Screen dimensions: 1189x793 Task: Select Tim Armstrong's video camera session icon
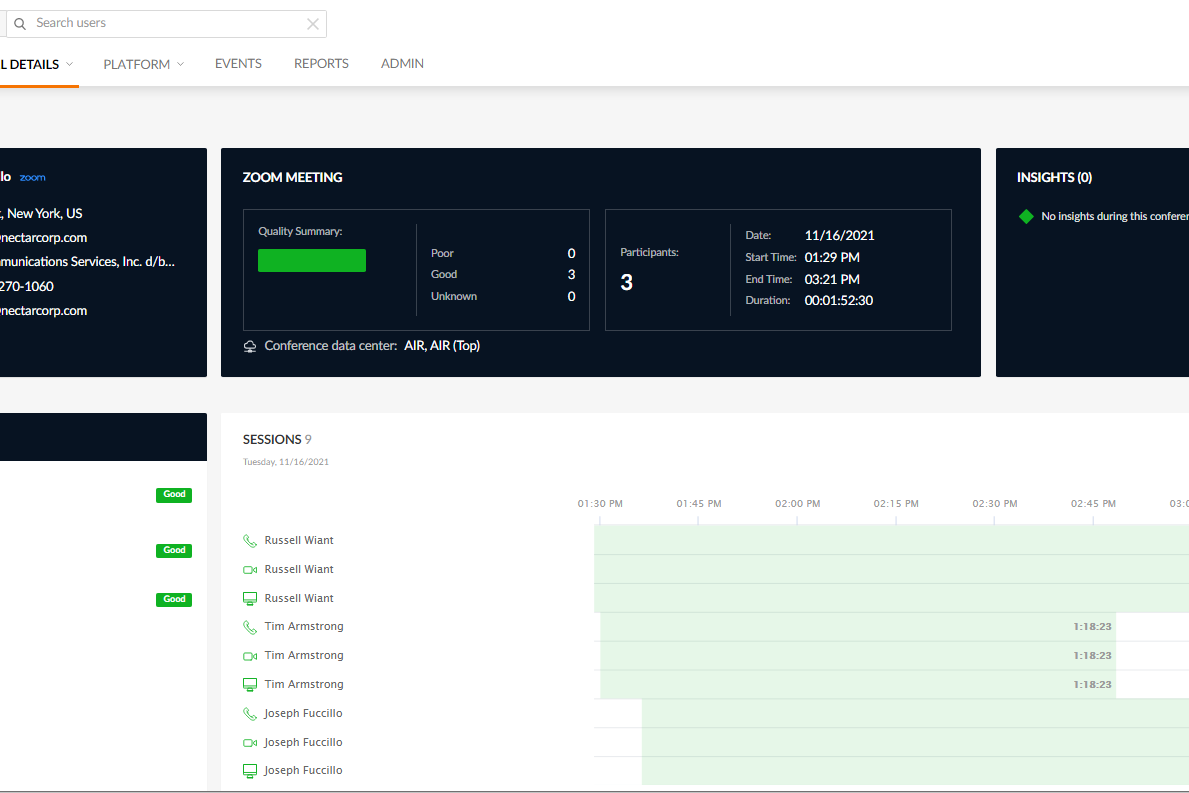click(x=249, y=656)
